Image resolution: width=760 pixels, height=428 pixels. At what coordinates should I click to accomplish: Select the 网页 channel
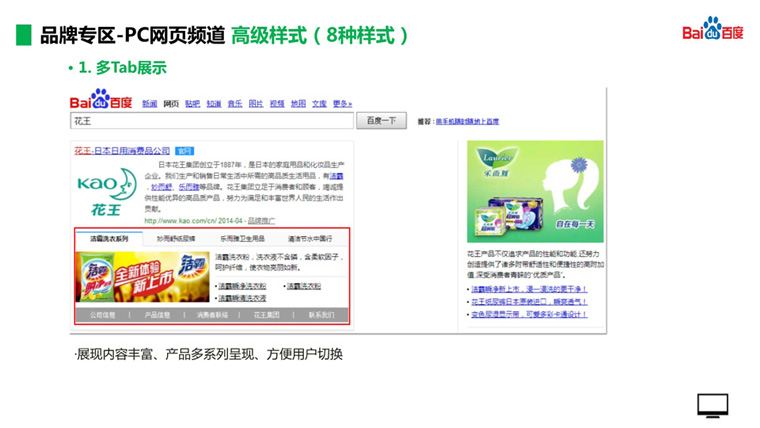(x=171, y=104)
